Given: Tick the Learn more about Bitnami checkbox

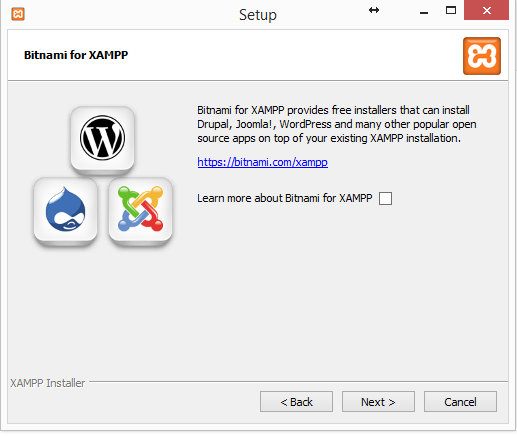Looking at the screenshot, I should pyautogui.click(x=385, y=198).
